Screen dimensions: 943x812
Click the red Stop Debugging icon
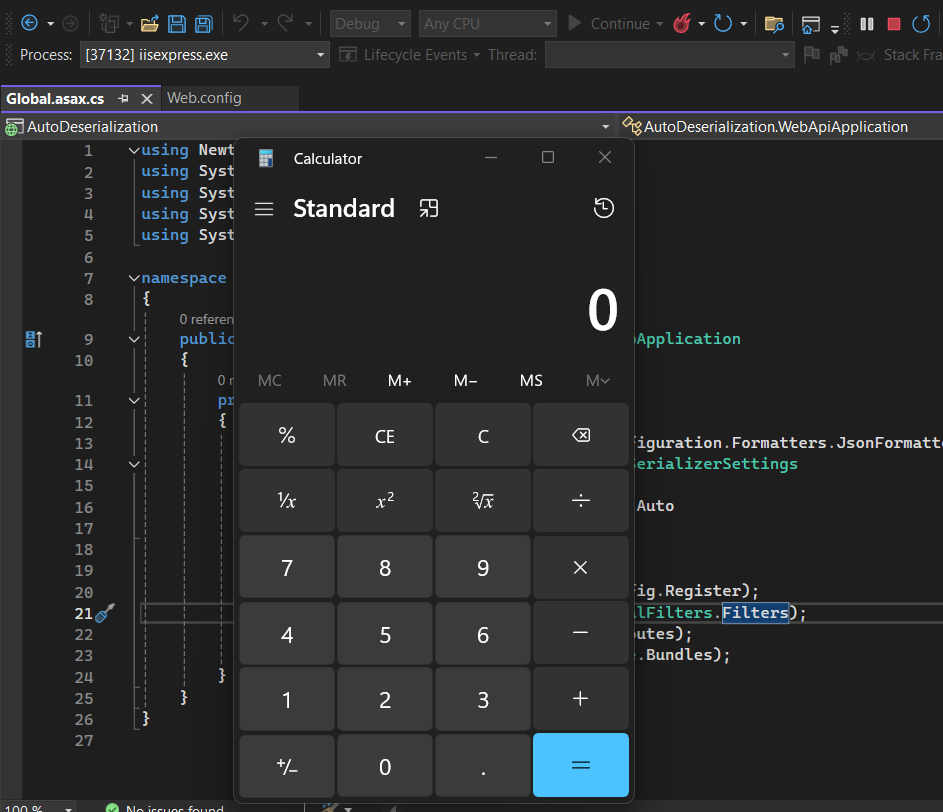pos(894,24)
